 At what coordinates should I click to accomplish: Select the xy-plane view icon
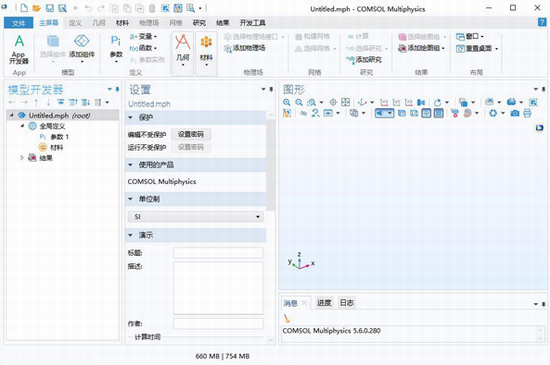click(x=384, y=102)
